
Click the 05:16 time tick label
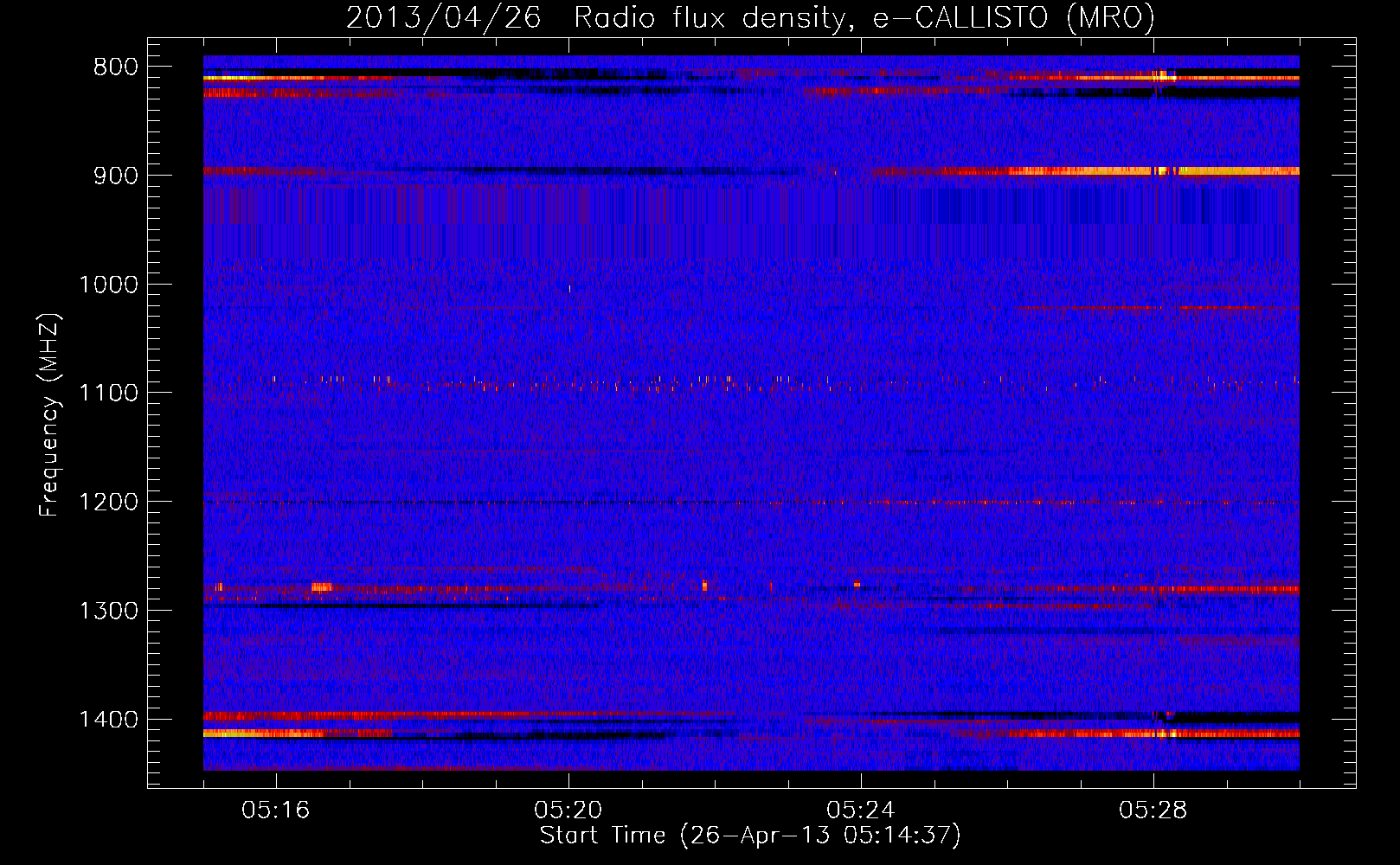coord(276,811)
